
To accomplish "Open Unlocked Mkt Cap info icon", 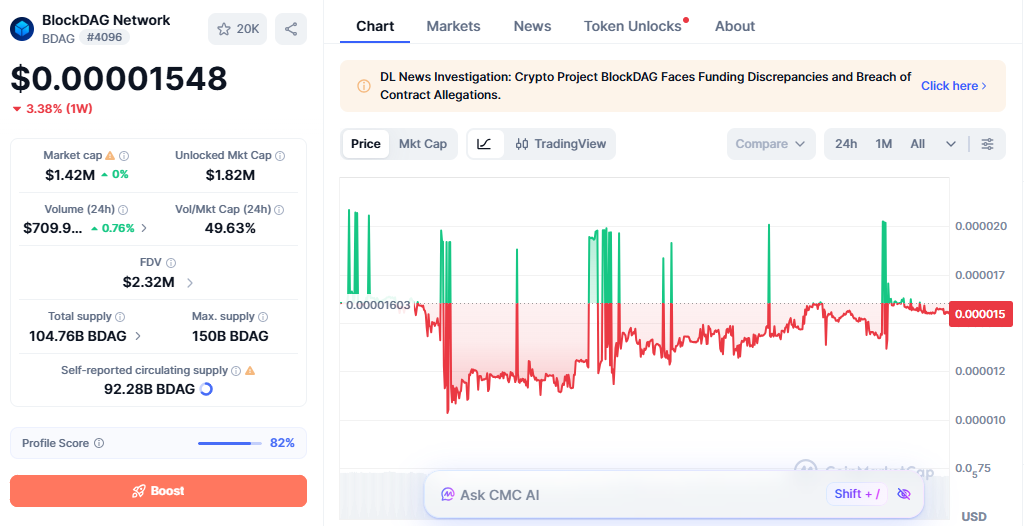I will 280,156.
